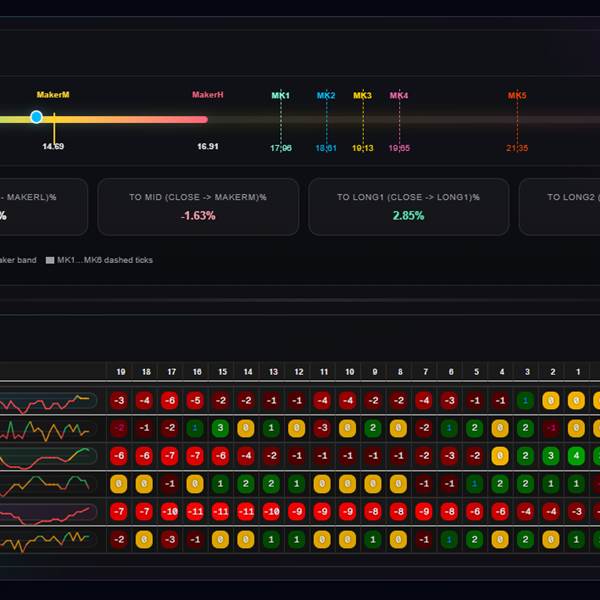Click the -4 cell in column 11
600x600 pixels.
click(322, 401)
